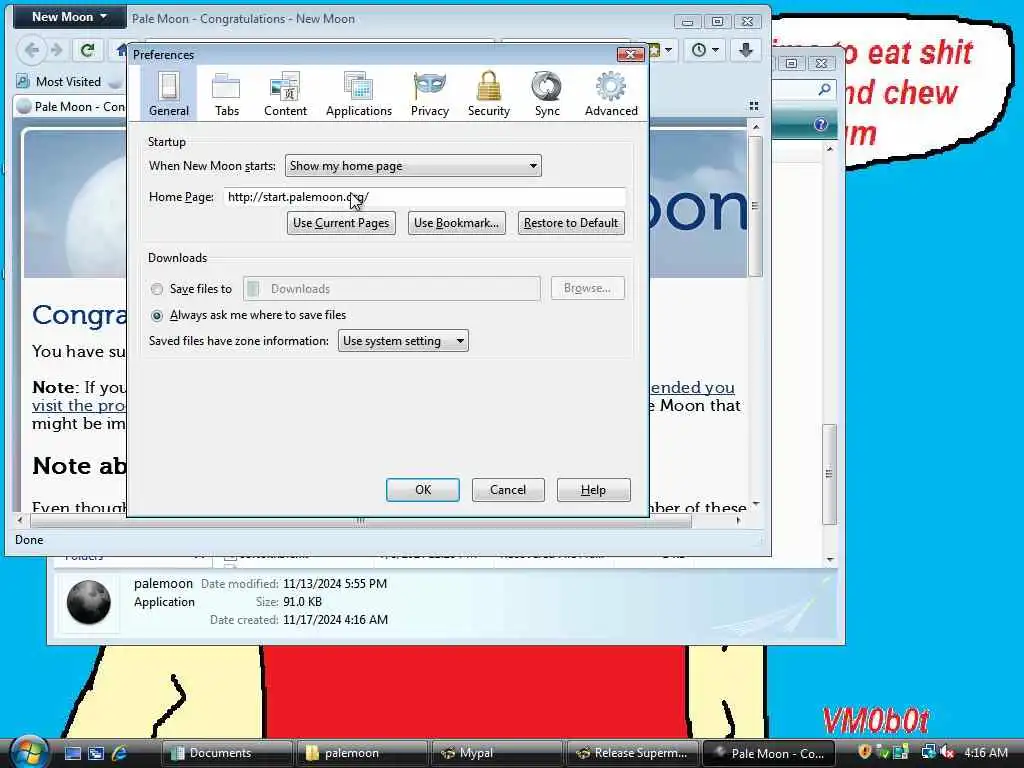Click the browser horizontal scrollbar thumb

[x=360, y=521]
